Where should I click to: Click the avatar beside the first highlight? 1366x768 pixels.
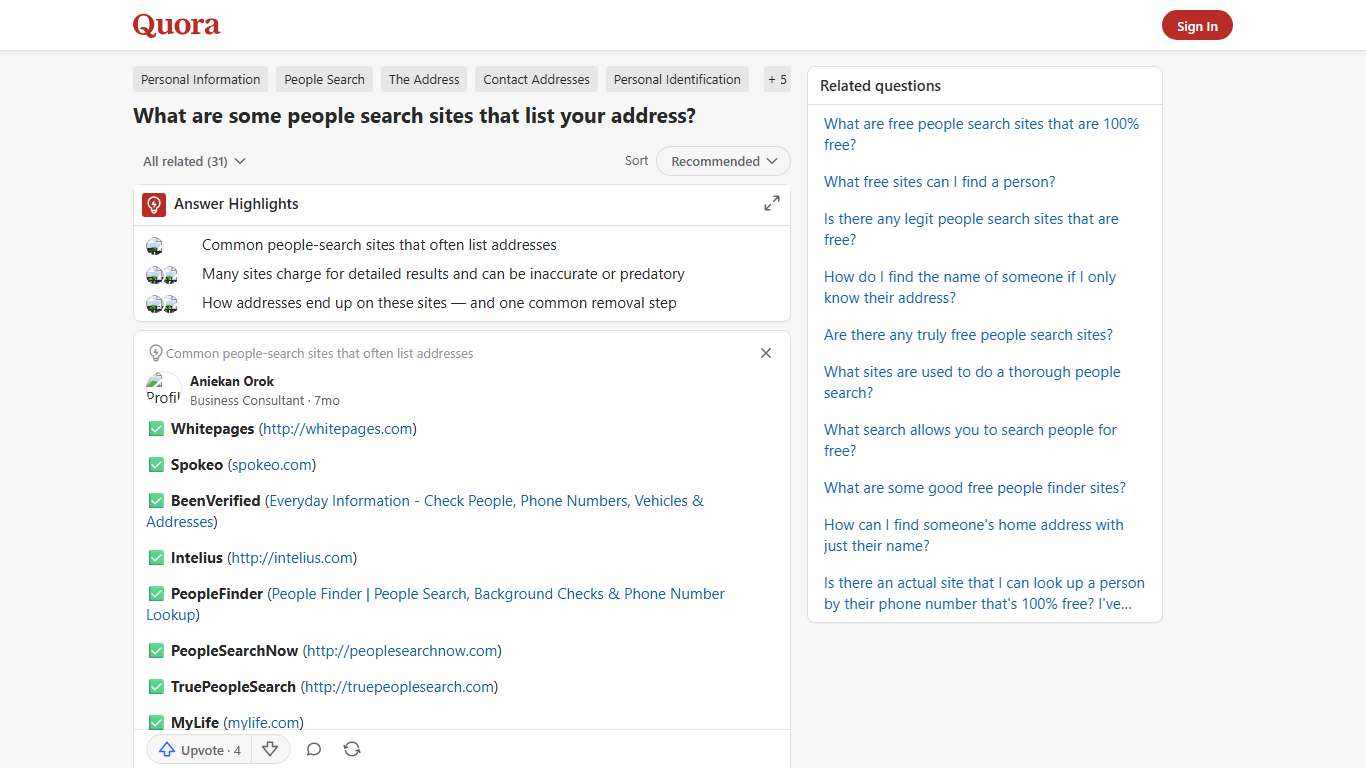coord(154,245)
